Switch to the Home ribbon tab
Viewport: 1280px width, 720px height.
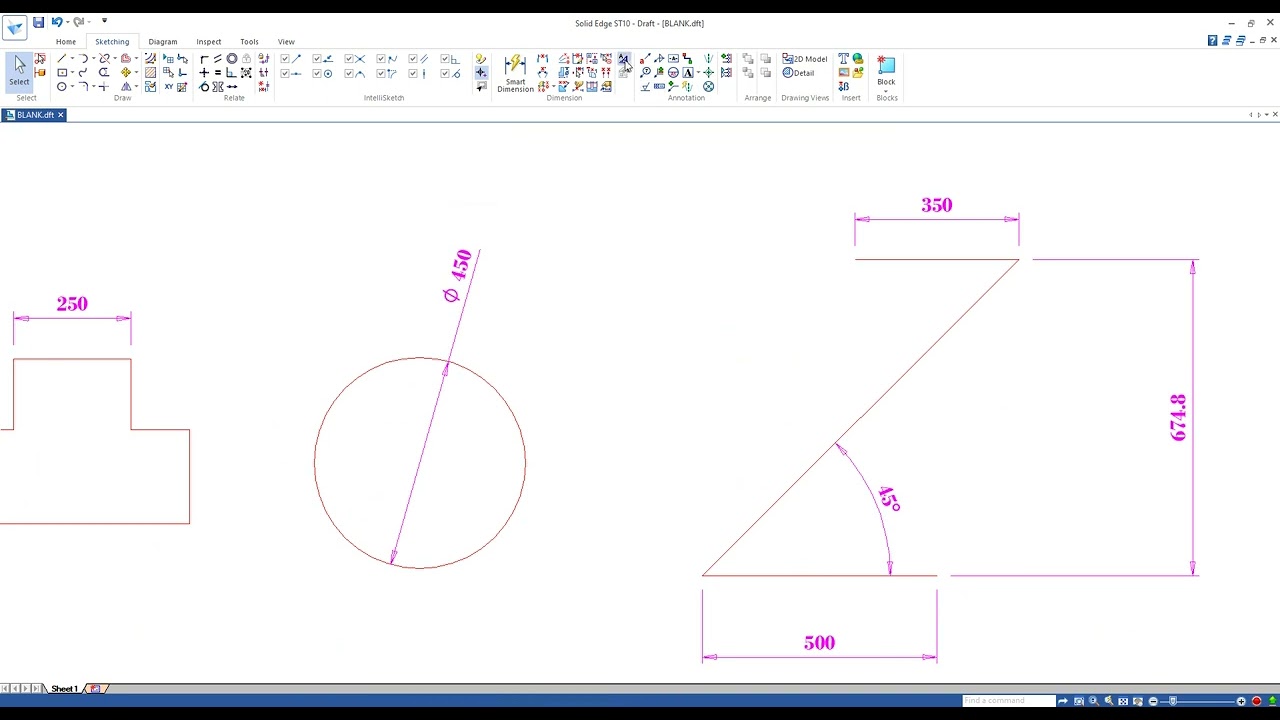pyautogui.click(x=66, y=42)
